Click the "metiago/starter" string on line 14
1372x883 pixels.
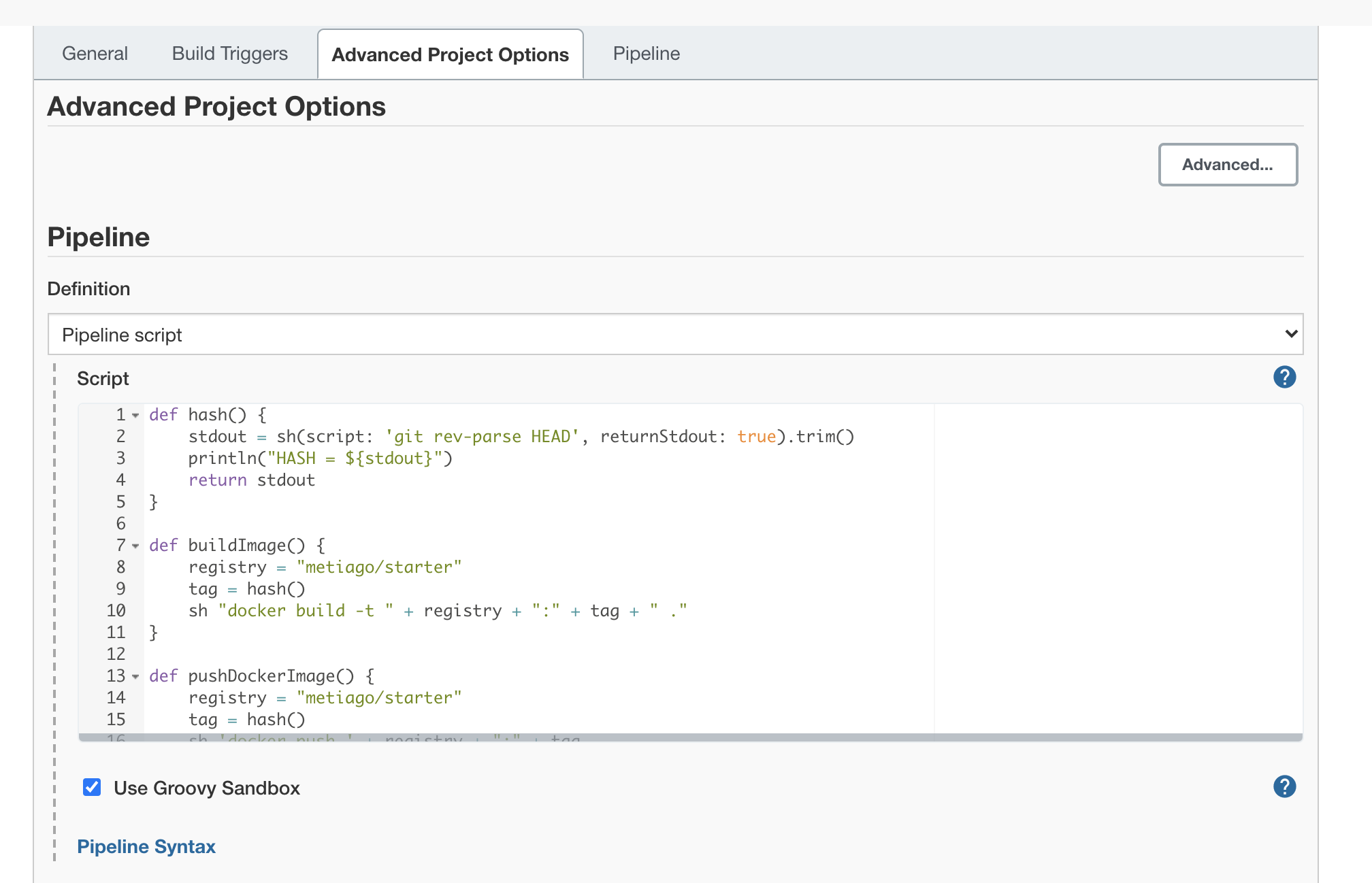click(x=379, y=698)
